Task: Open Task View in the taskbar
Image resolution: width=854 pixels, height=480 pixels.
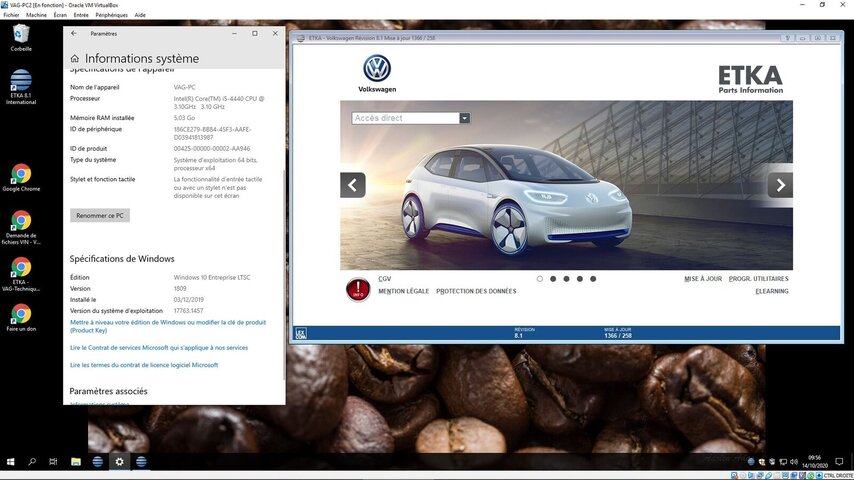Action: (x=53, y=461)
